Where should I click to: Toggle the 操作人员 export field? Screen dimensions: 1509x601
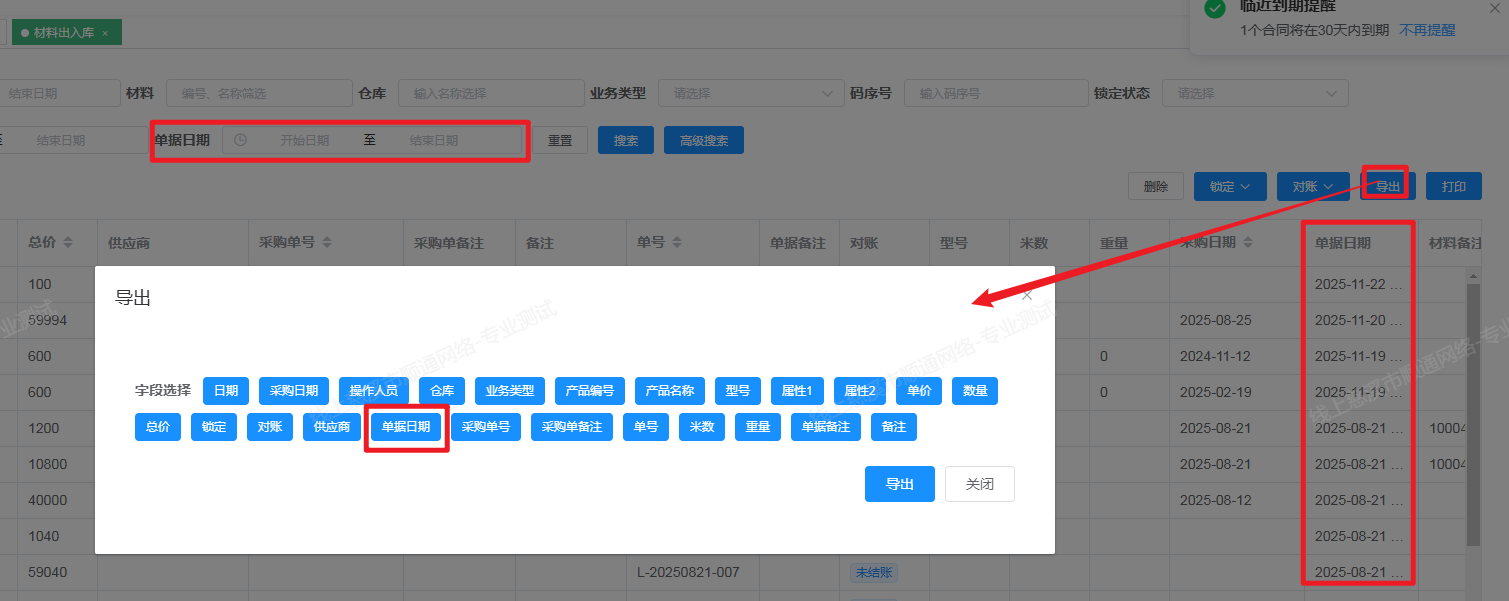pos(373,391)
